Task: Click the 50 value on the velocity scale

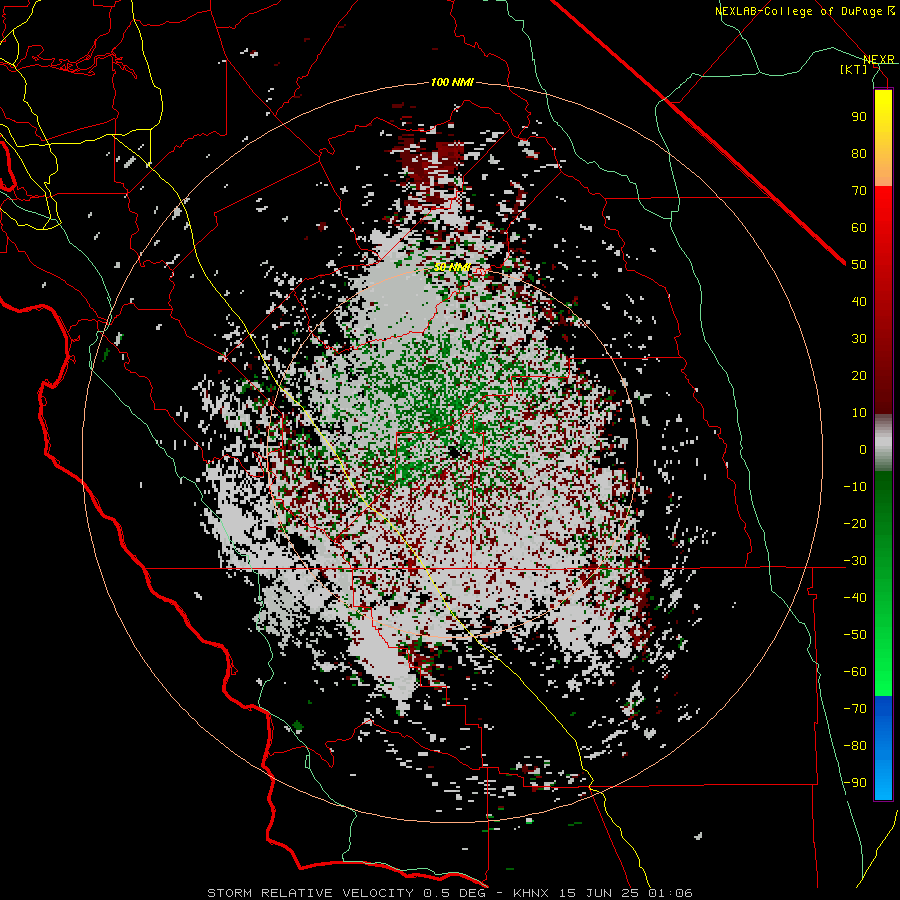Action: point(859,265)
